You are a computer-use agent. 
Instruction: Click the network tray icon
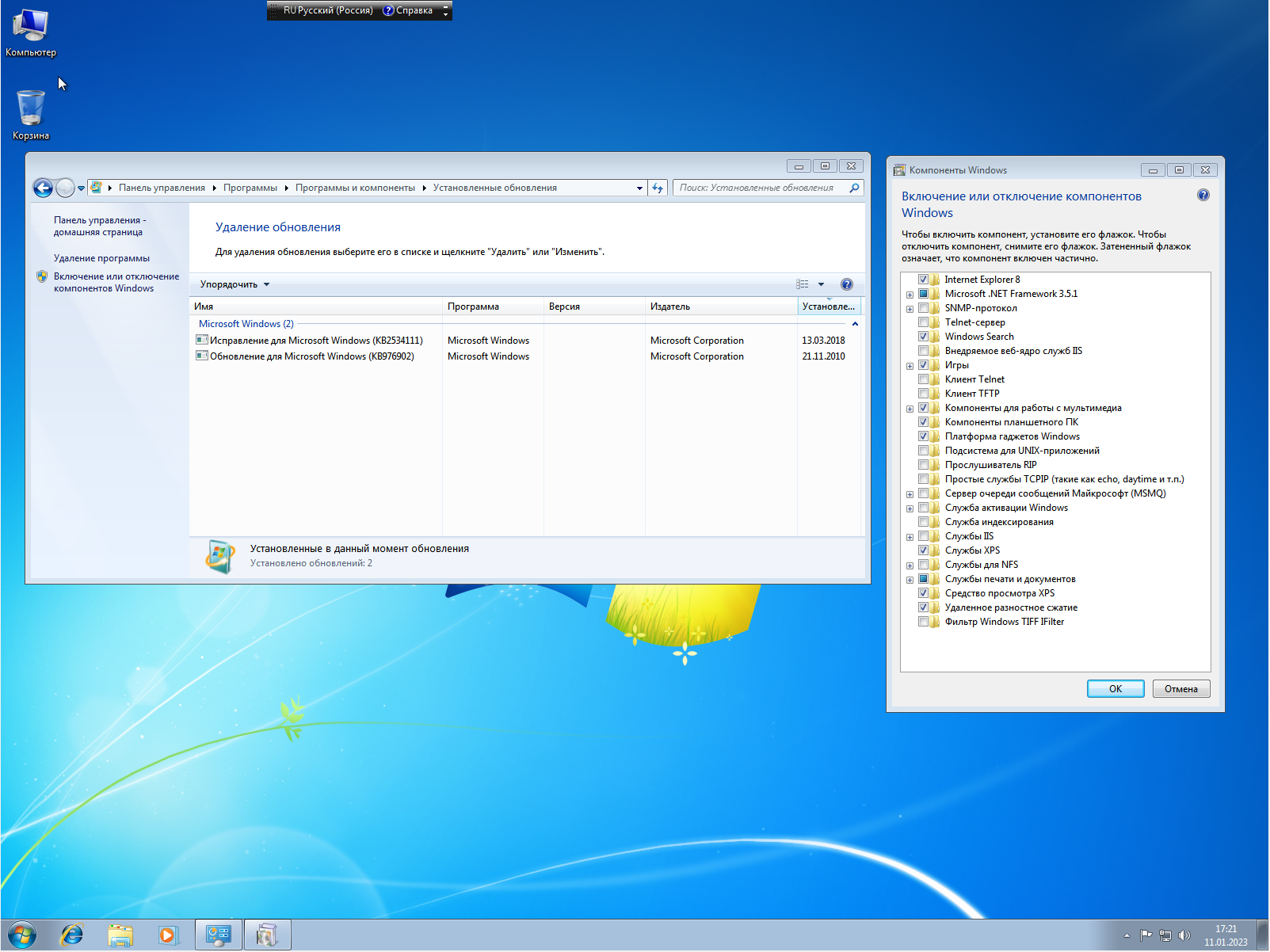tap(1165, 935)
